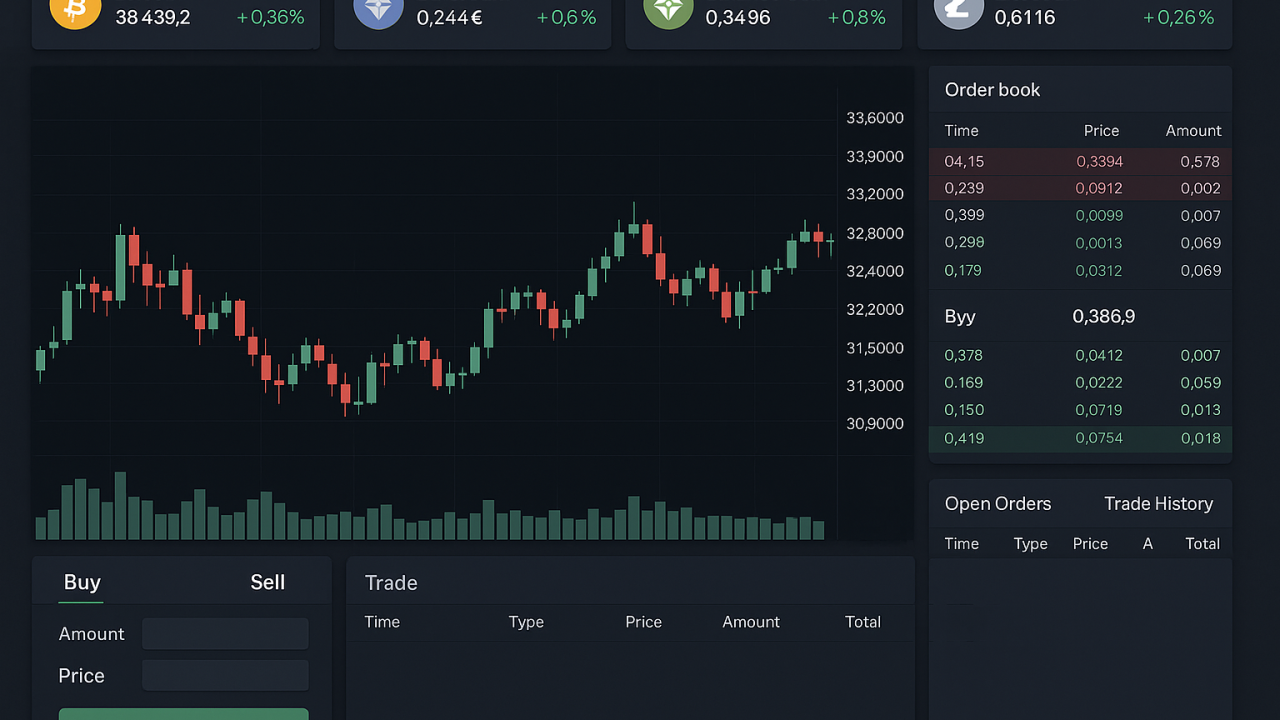The height and width of the screenshot is (720, 1280).
Task: Click the Amount input field
Action: (225, 634)
